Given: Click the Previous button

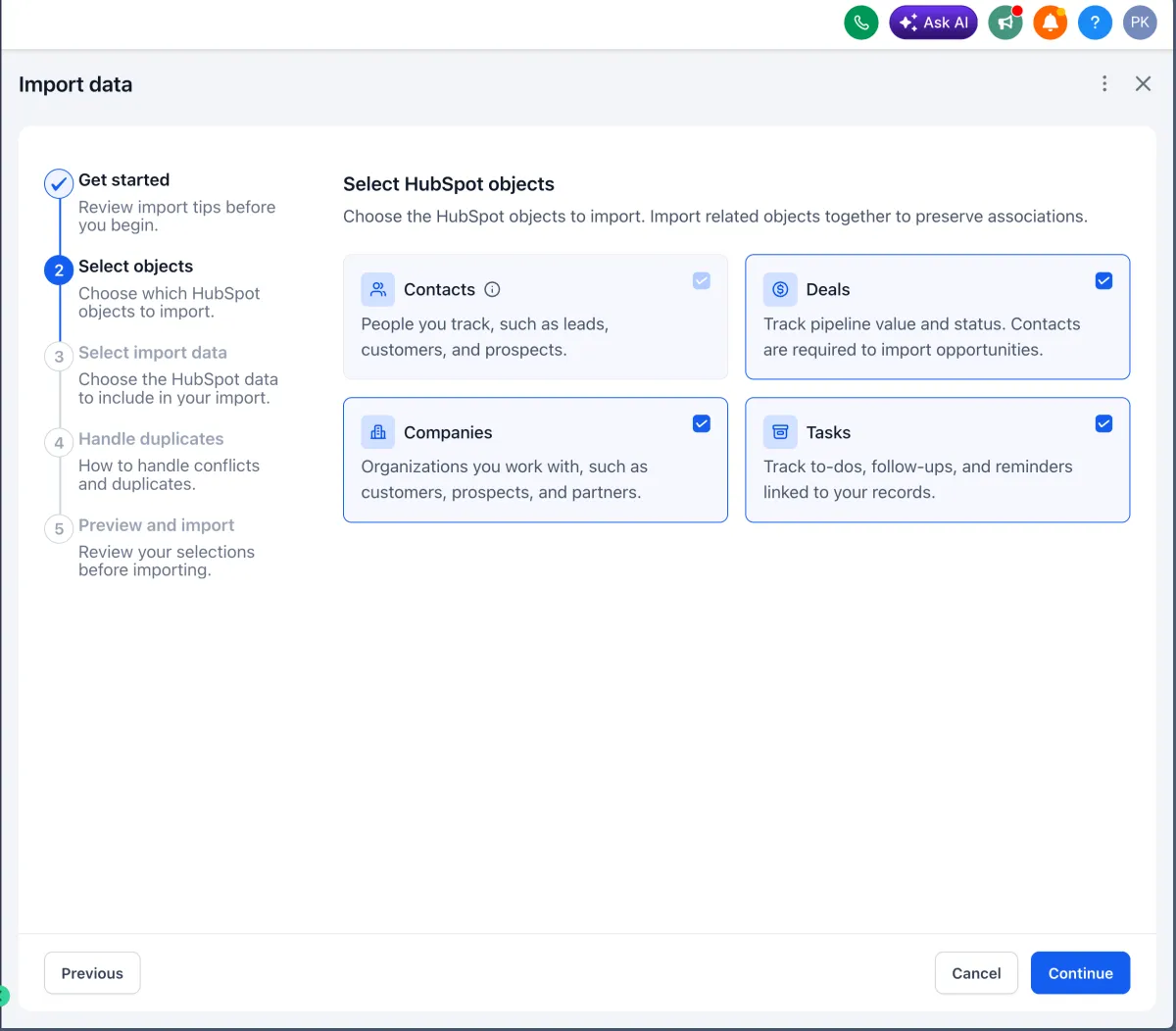Looking at the screenshot, I should (x=92, y=973).
